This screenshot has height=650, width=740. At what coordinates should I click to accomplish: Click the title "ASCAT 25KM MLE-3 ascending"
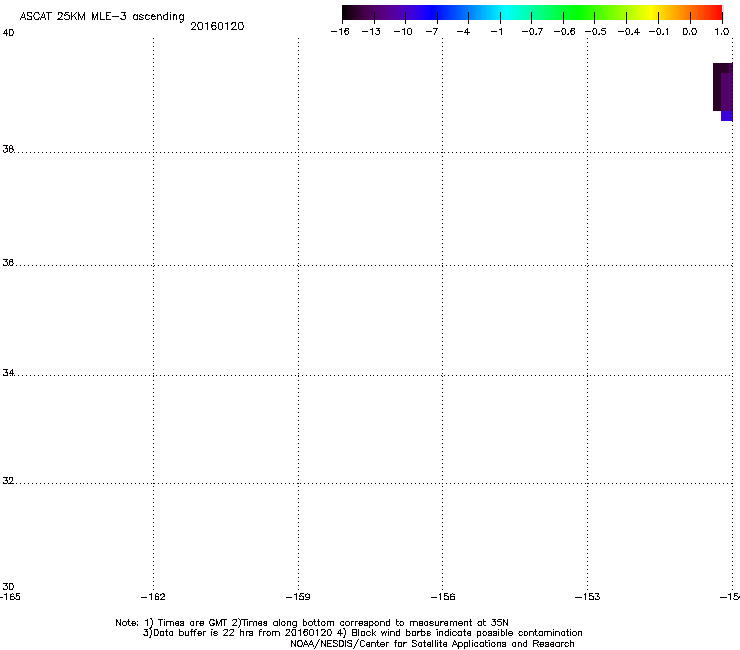click(x=102, y=17)
